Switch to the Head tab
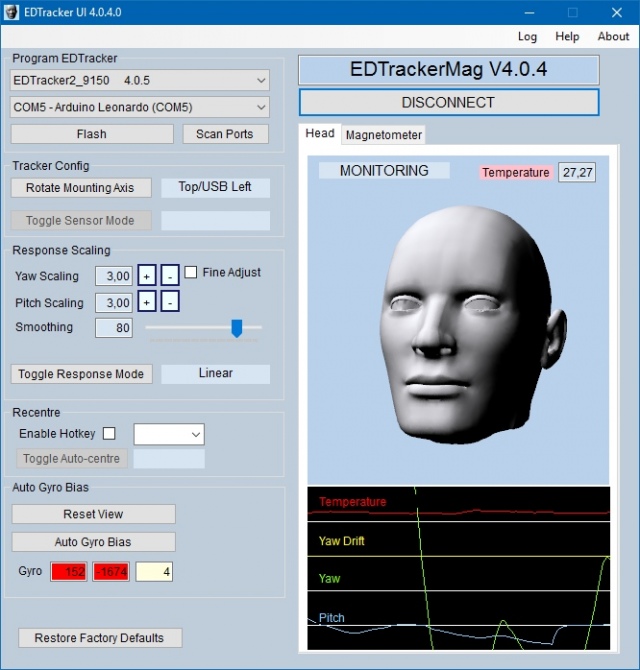The width and height of the screenshot is (640, 670). click(320, 134)
